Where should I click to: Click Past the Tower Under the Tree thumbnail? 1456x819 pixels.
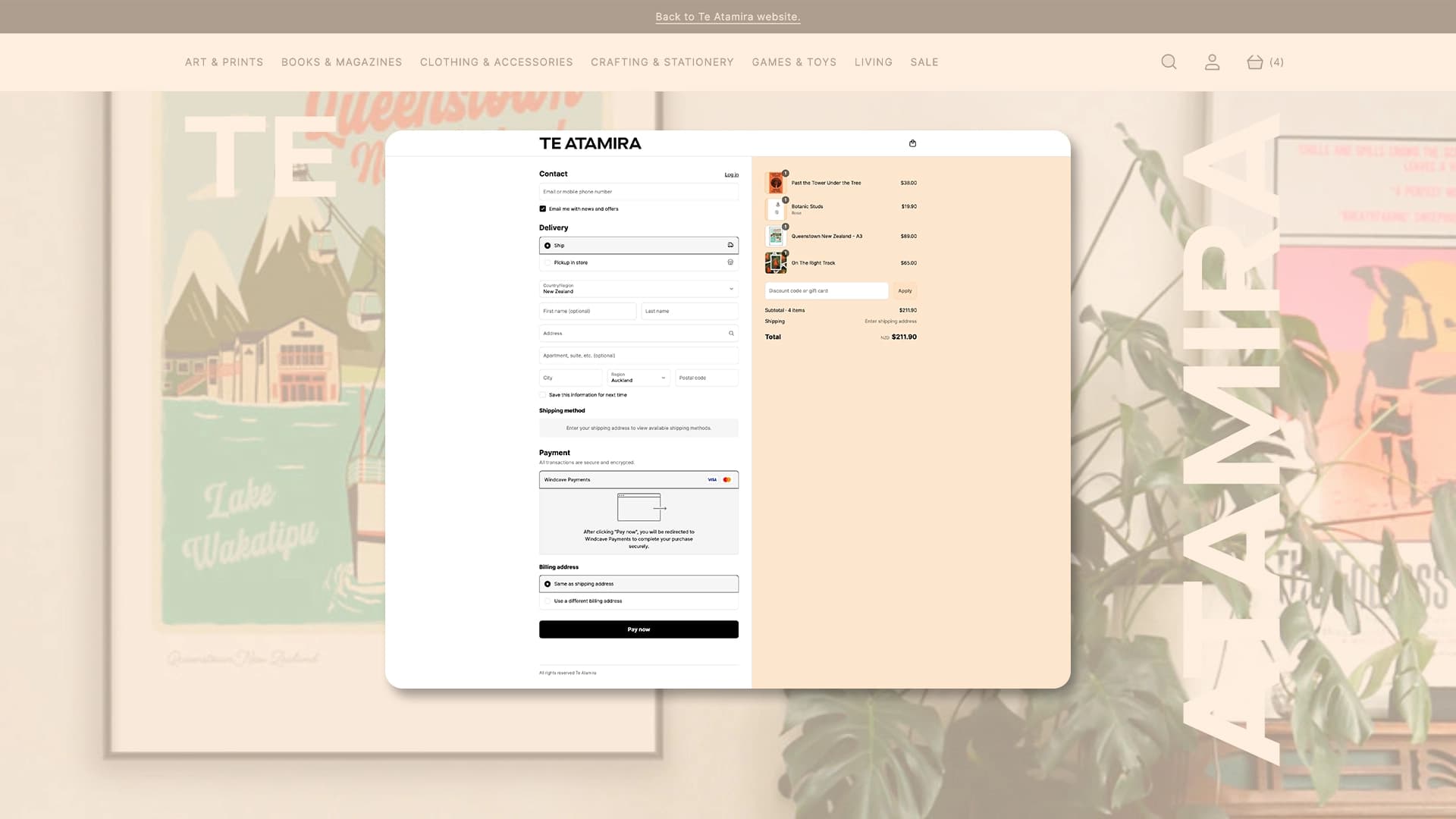[776, 183]
